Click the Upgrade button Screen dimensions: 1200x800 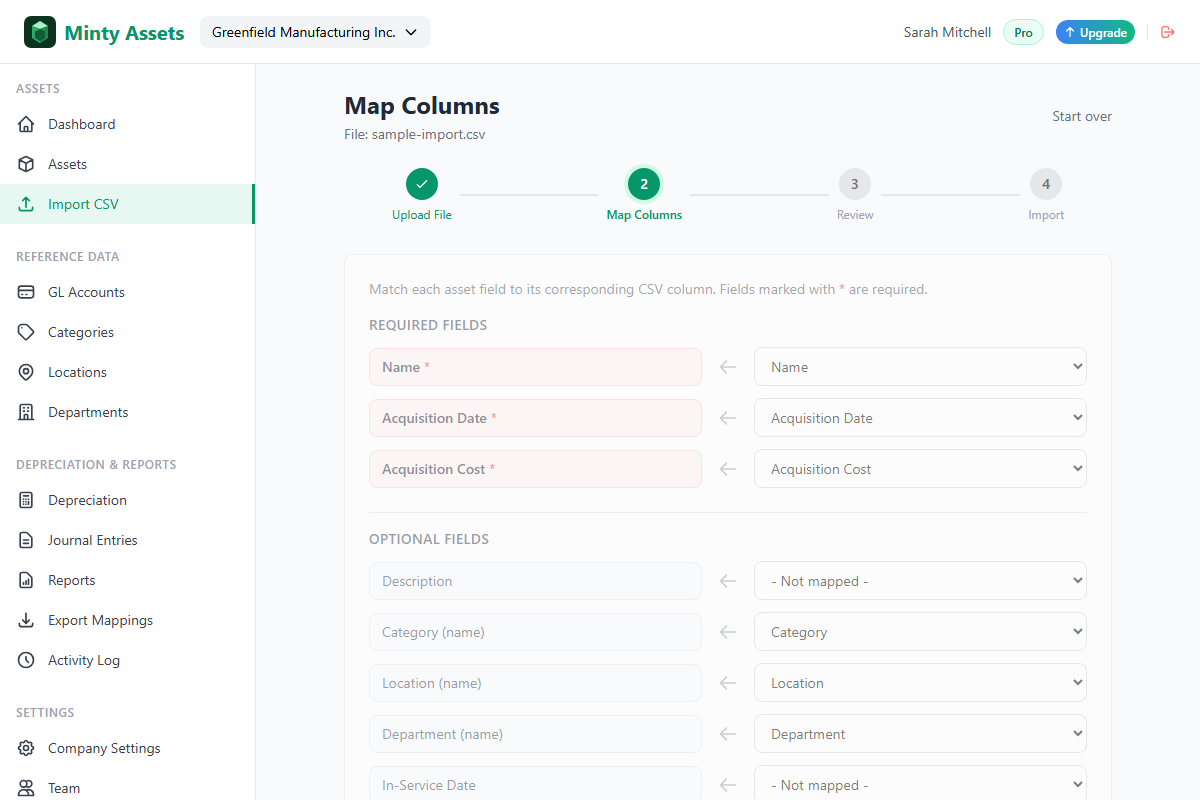[1096, 32]
